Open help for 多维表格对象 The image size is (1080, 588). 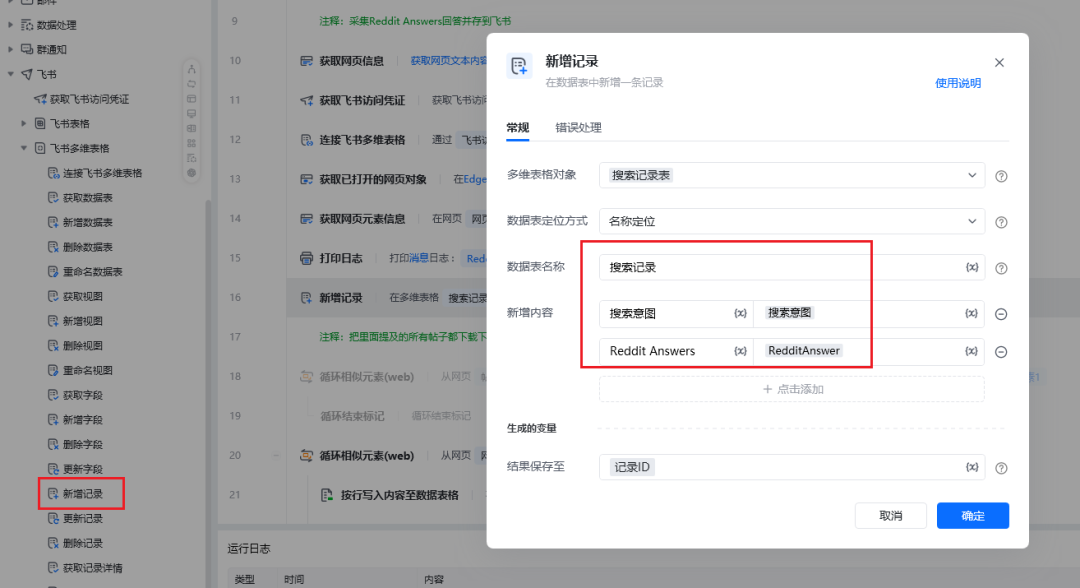[1001, 176]
